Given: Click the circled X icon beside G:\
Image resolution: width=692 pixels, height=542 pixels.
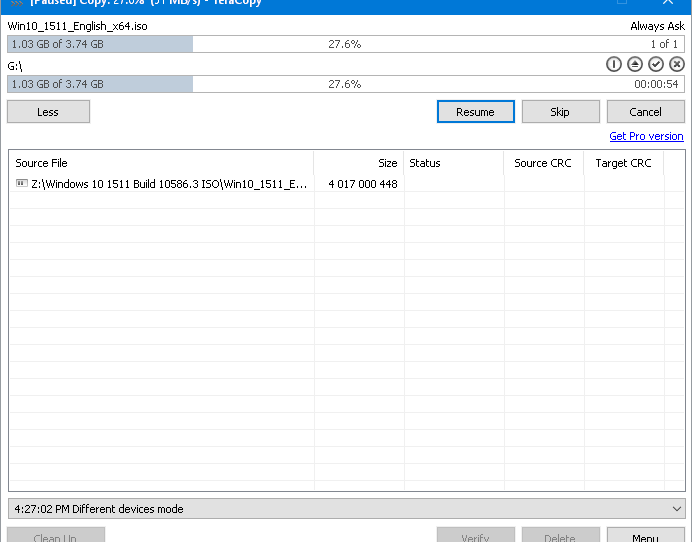Looking at the screenshot, I should pyautogui.click(x=677, y=64).
